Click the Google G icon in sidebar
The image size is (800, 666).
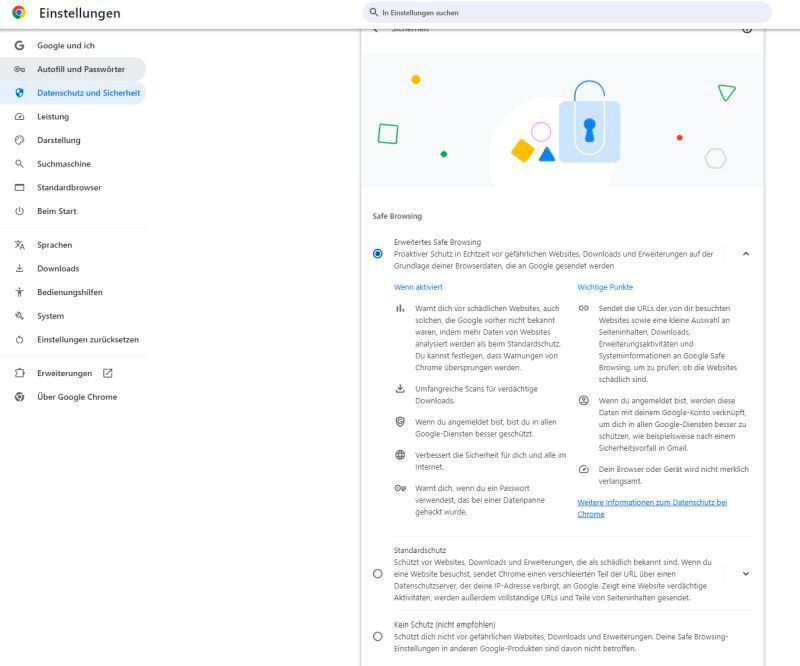[x=19, y=45]
